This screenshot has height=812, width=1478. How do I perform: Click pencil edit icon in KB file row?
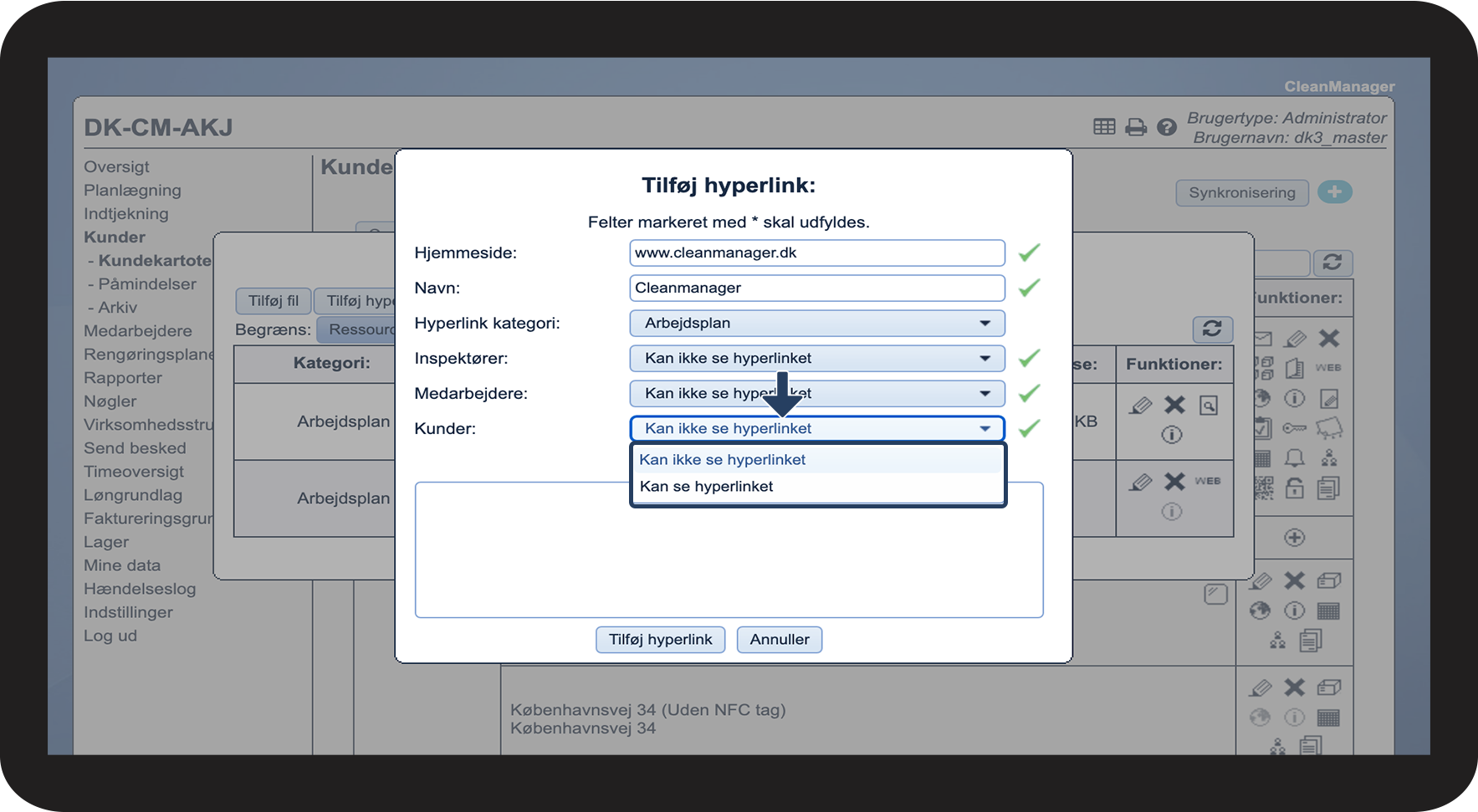click(1140, 406)
